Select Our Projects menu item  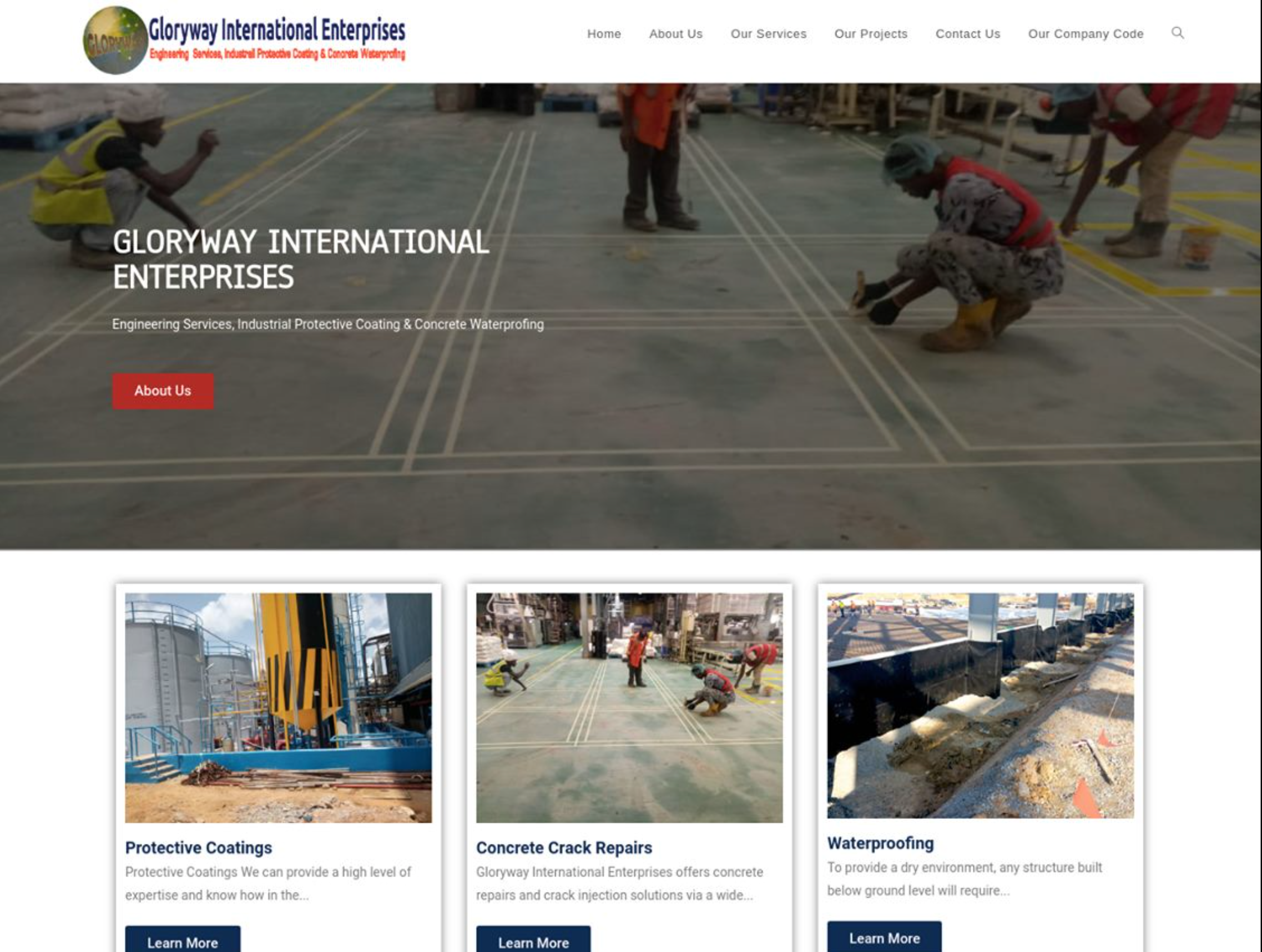[871, 34]
